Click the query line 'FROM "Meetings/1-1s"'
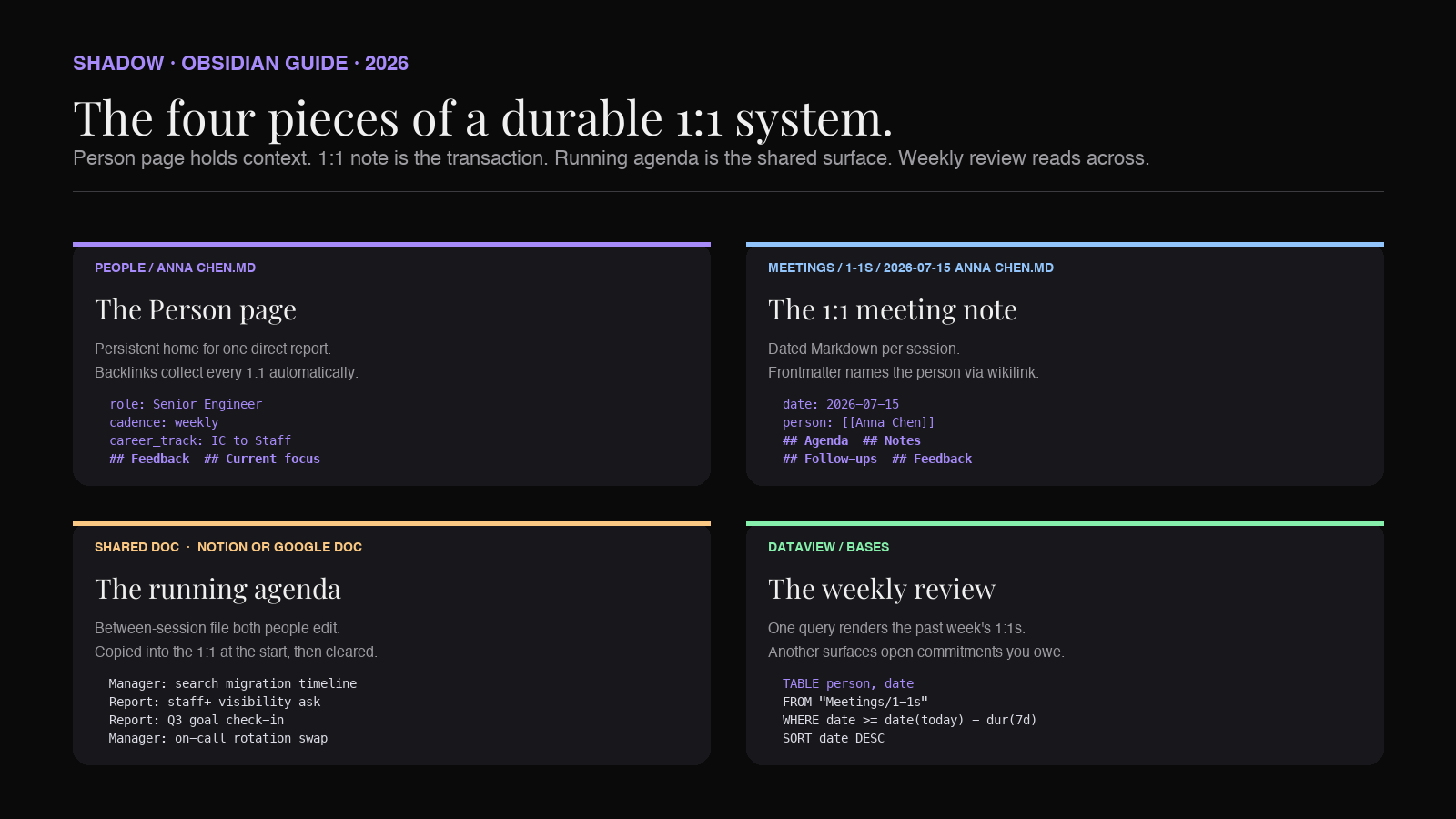Screen dimensions: 1456x819 click(x=855, y=702)
